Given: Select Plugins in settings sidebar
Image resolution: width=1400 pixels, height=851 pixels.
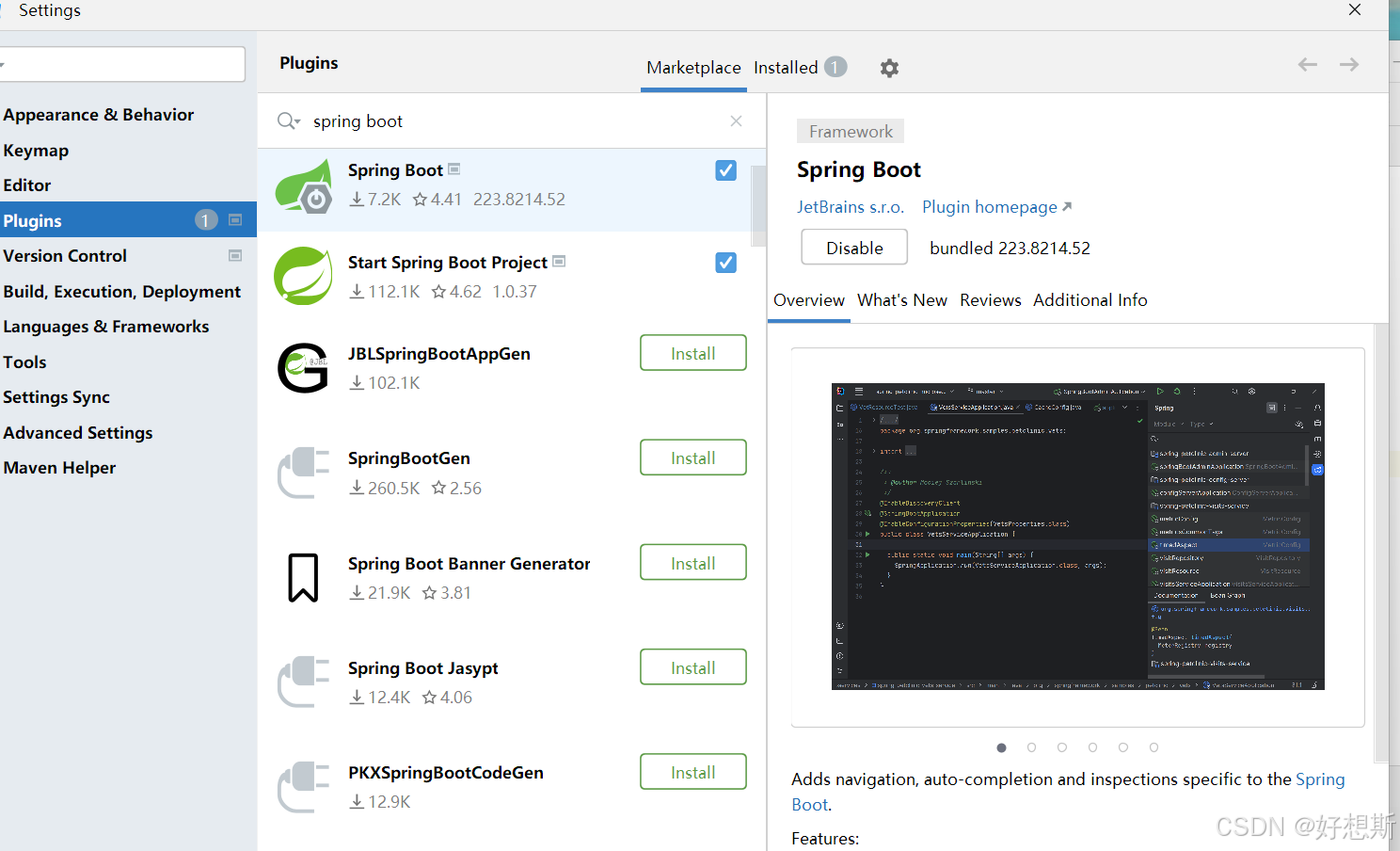Looking at the screenshot, I should point(128,220).
